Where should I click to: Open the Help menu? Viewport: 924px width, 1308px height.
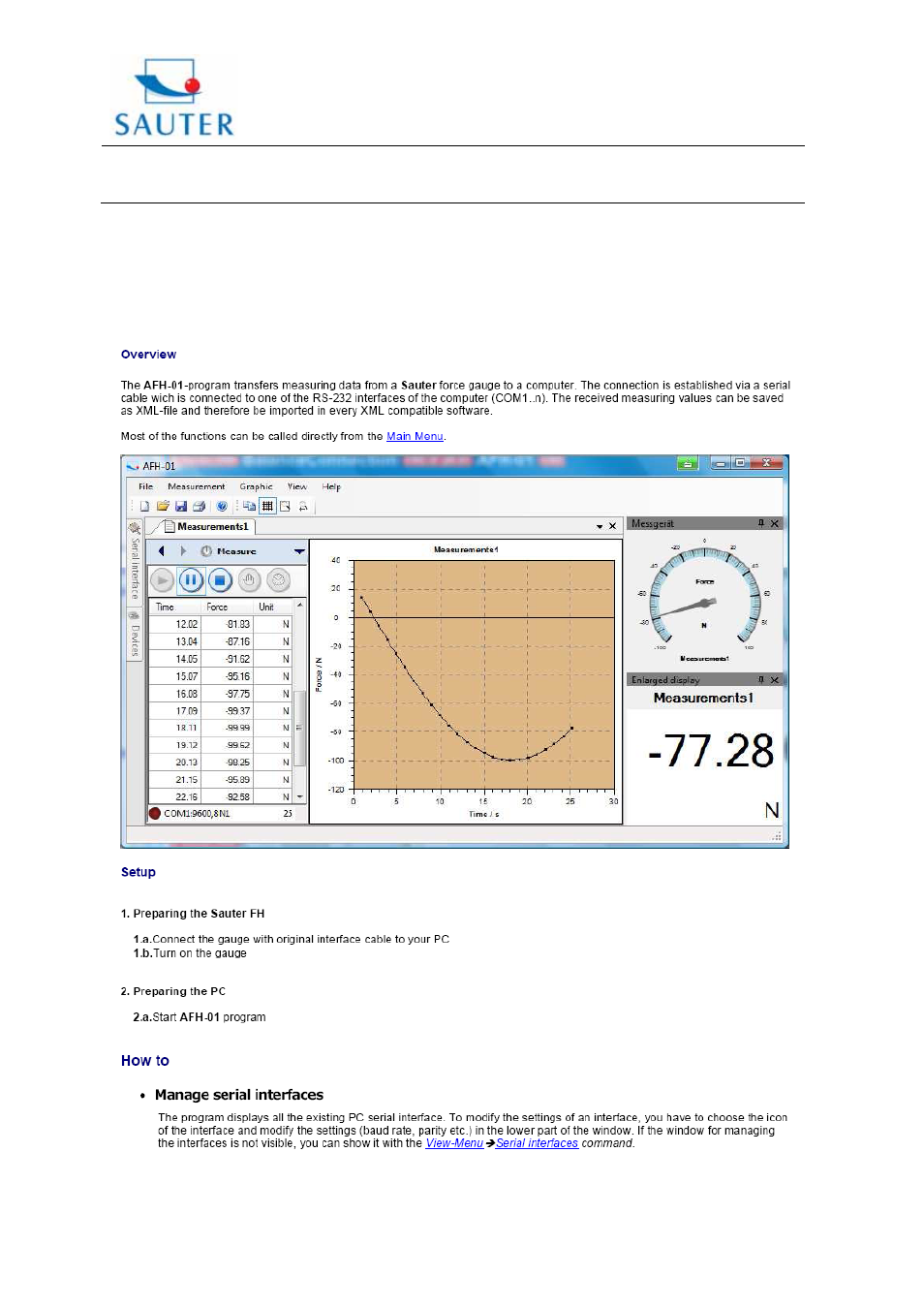click(331, 486)
